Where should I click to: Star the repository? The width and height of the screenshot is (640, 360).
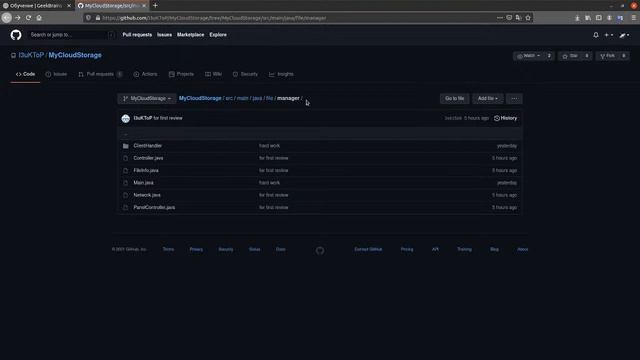click(570, 56)
